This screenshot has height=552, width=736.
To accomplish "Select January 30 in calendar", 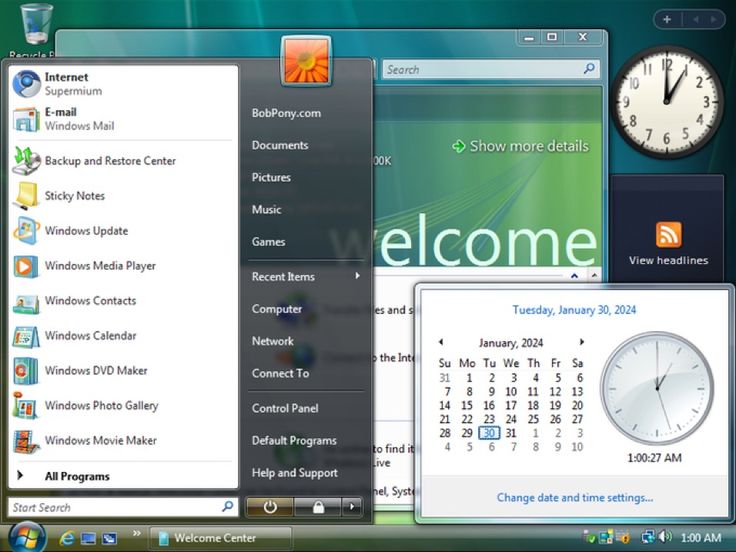I will [x=489, y=433].
